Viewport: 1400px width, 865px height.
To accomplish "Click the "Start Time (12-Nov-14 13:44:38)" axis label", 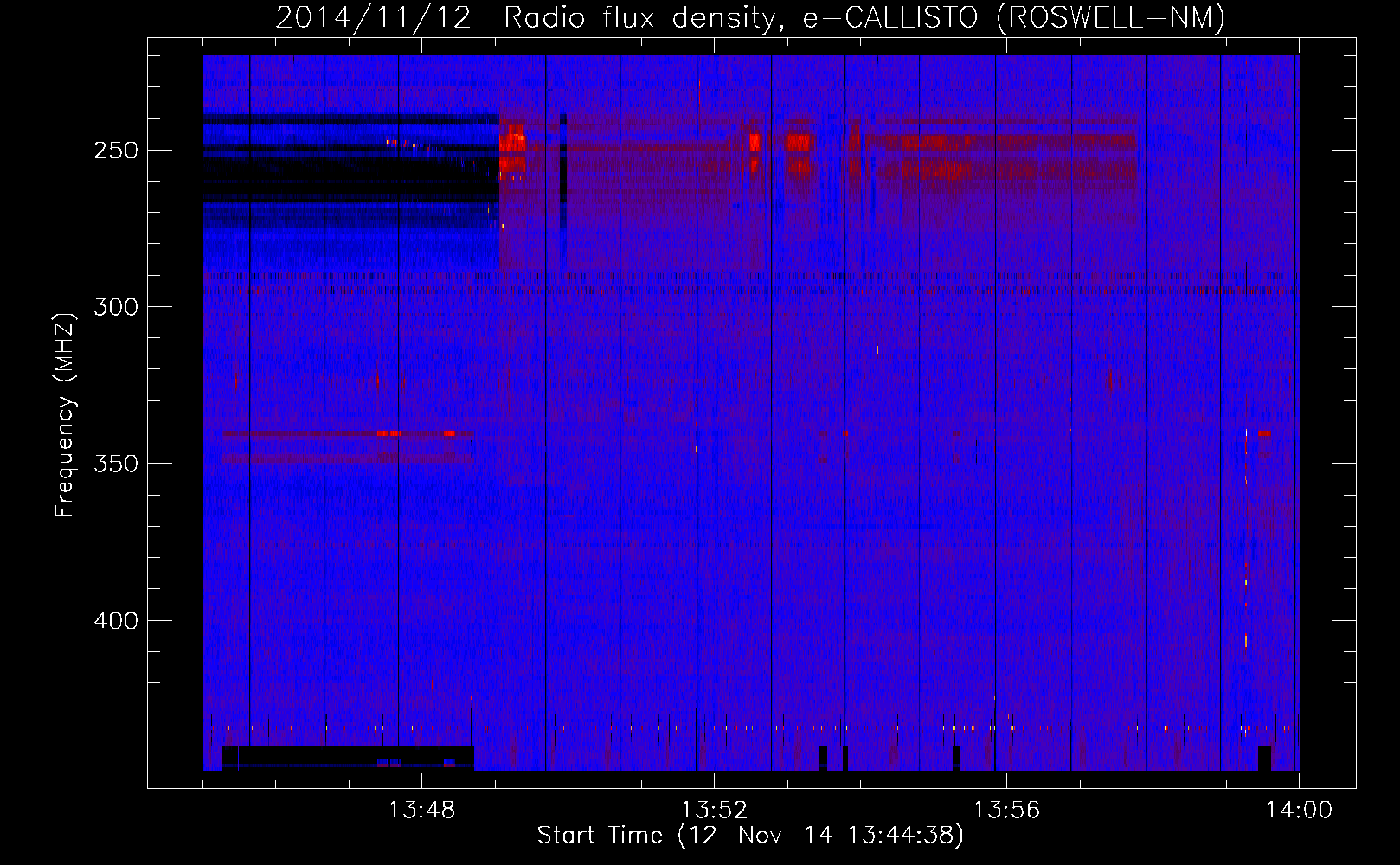I will pos(750,836).
